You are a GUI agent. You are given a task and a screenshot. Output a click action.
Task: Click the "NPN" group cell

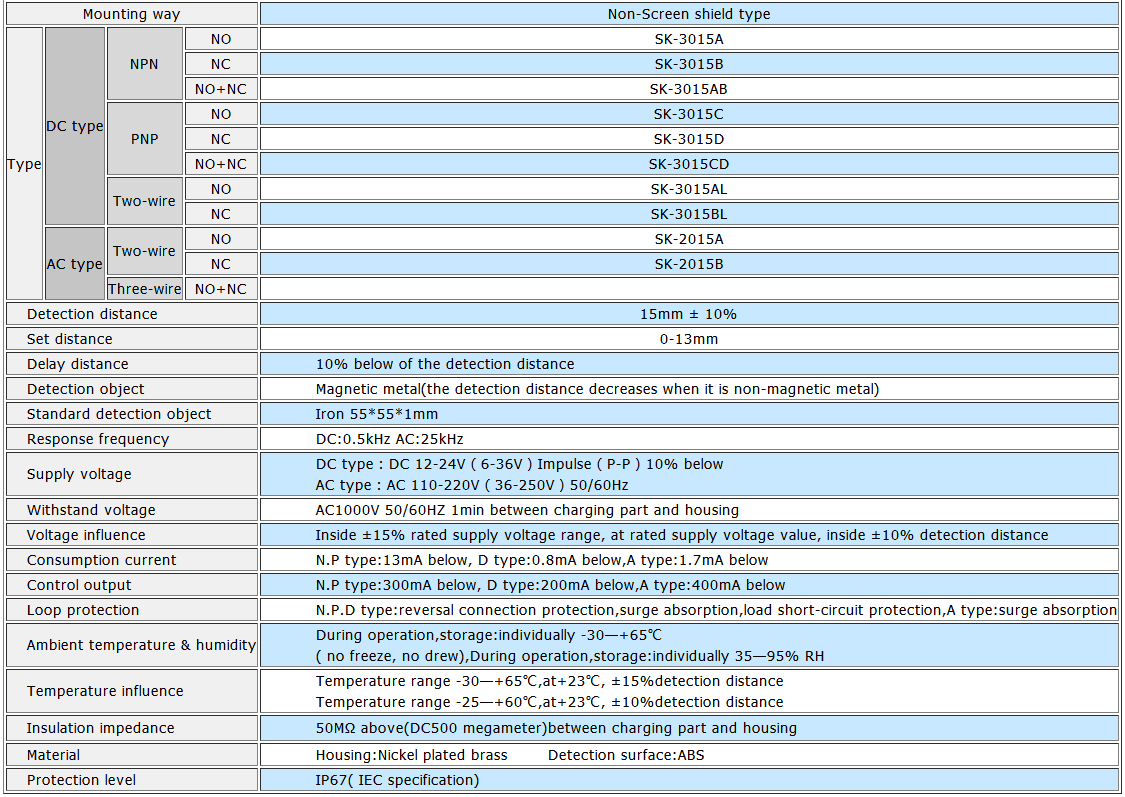[x=145, y=64]
